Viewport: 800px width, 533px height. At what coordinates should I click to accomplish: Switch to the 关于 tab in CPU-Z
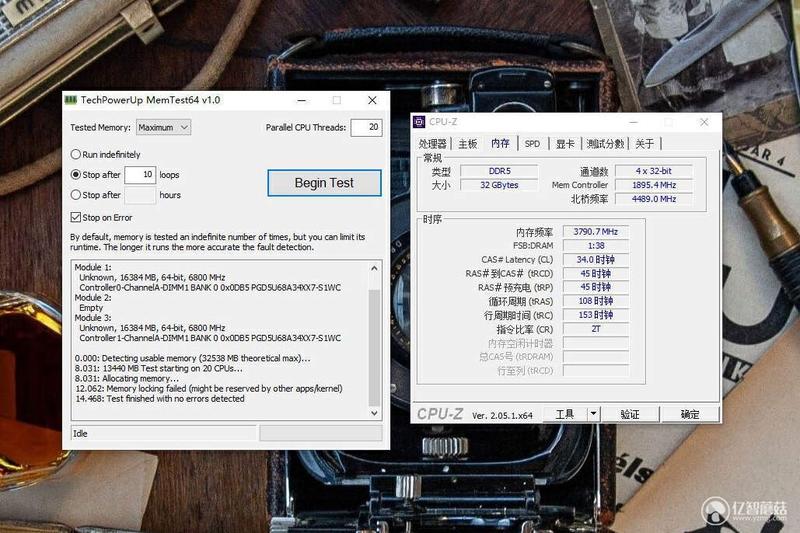[644, 144]
